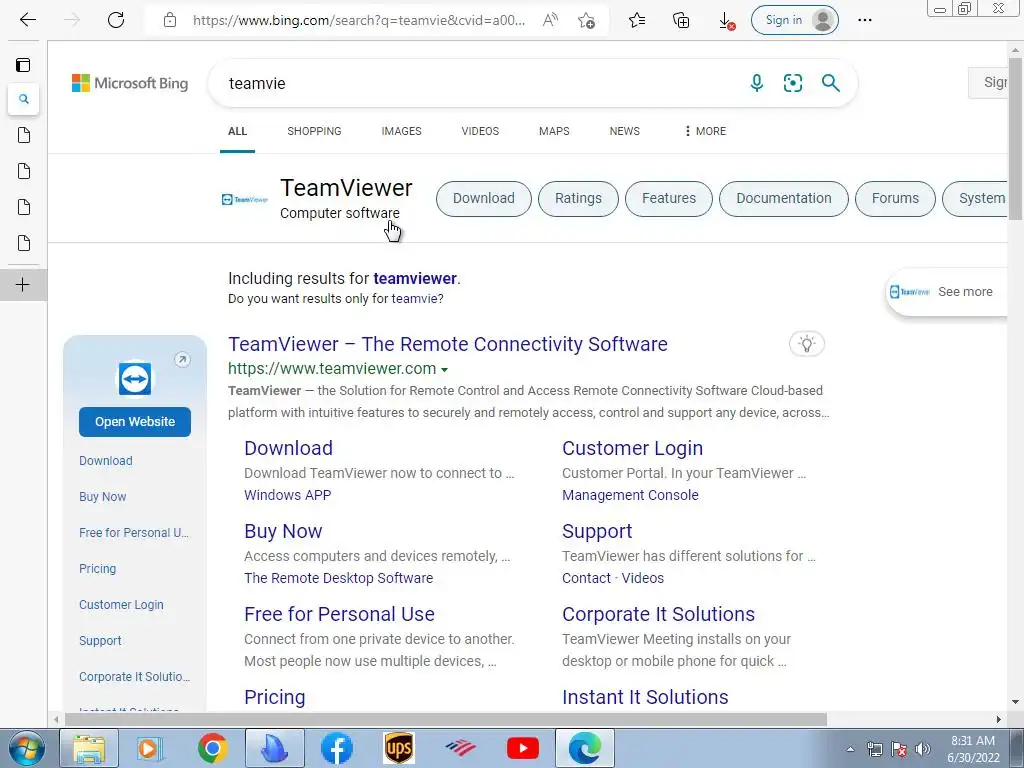This screenshot has width=1024, height=768.
Task: Click See more TeamViewer side button
Action: 947,292
